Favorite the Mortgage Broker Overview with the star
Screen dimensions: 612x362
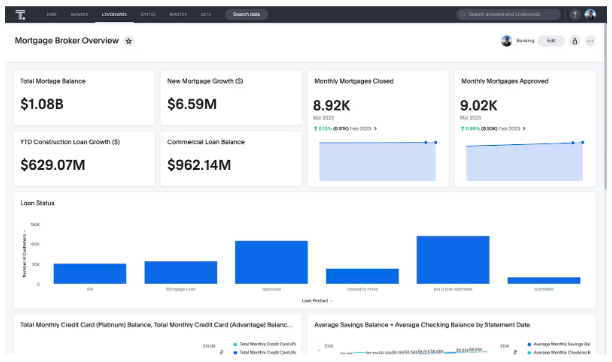point(128,41)
